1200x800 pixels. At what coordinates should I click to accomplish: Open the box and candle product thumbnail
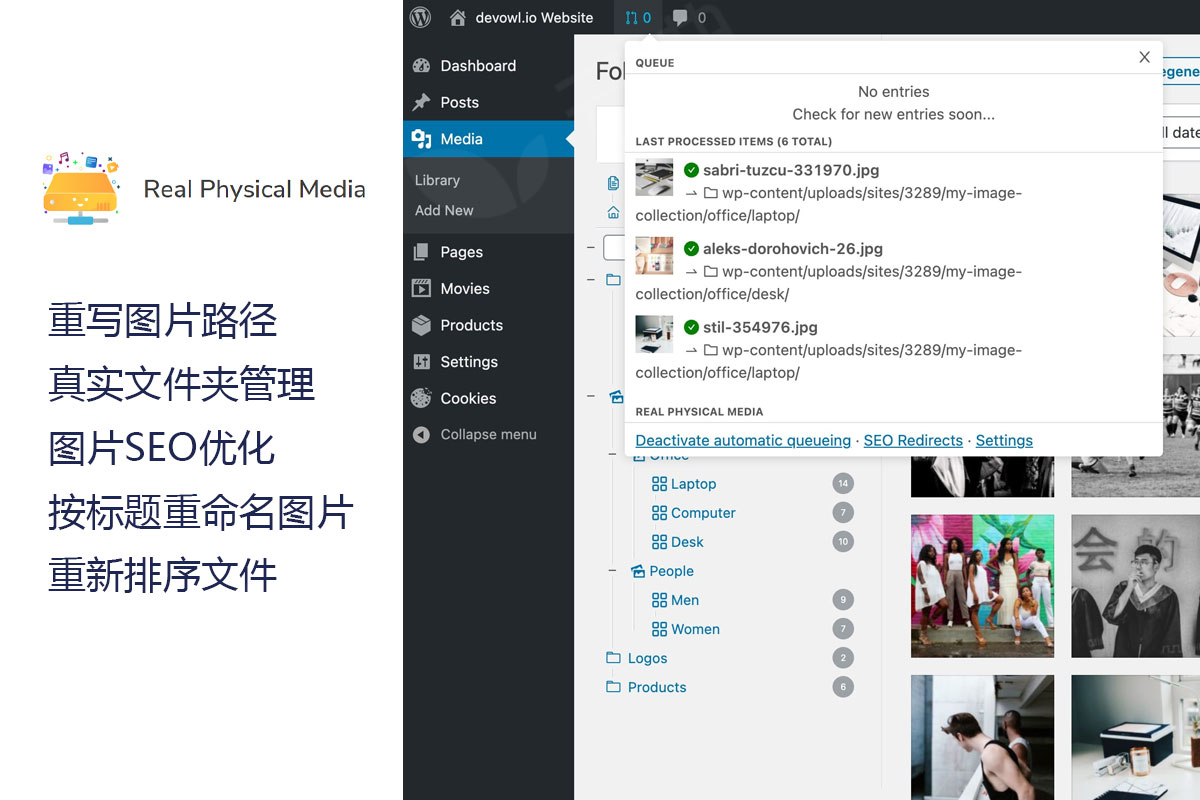pos(1135,737)
